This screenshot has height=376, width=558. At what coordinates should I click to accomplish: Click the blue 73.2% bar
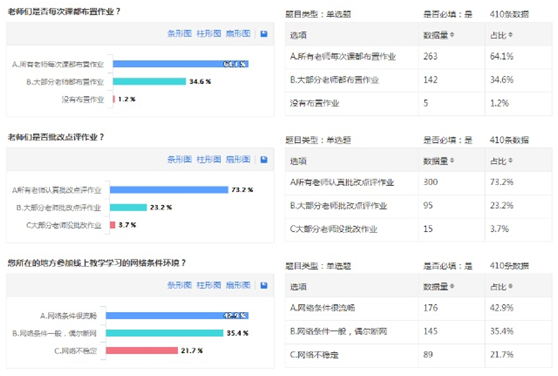point(169,190)
